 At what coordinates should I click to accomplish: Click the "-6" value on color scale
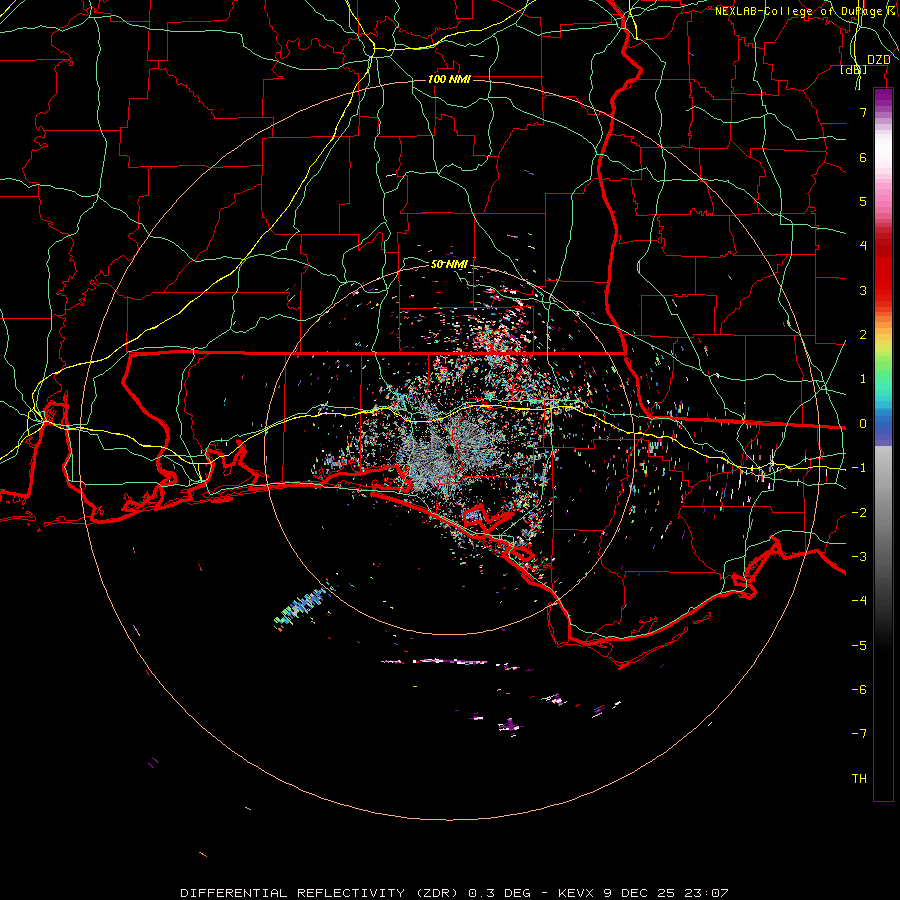click(x=859, y=689)
